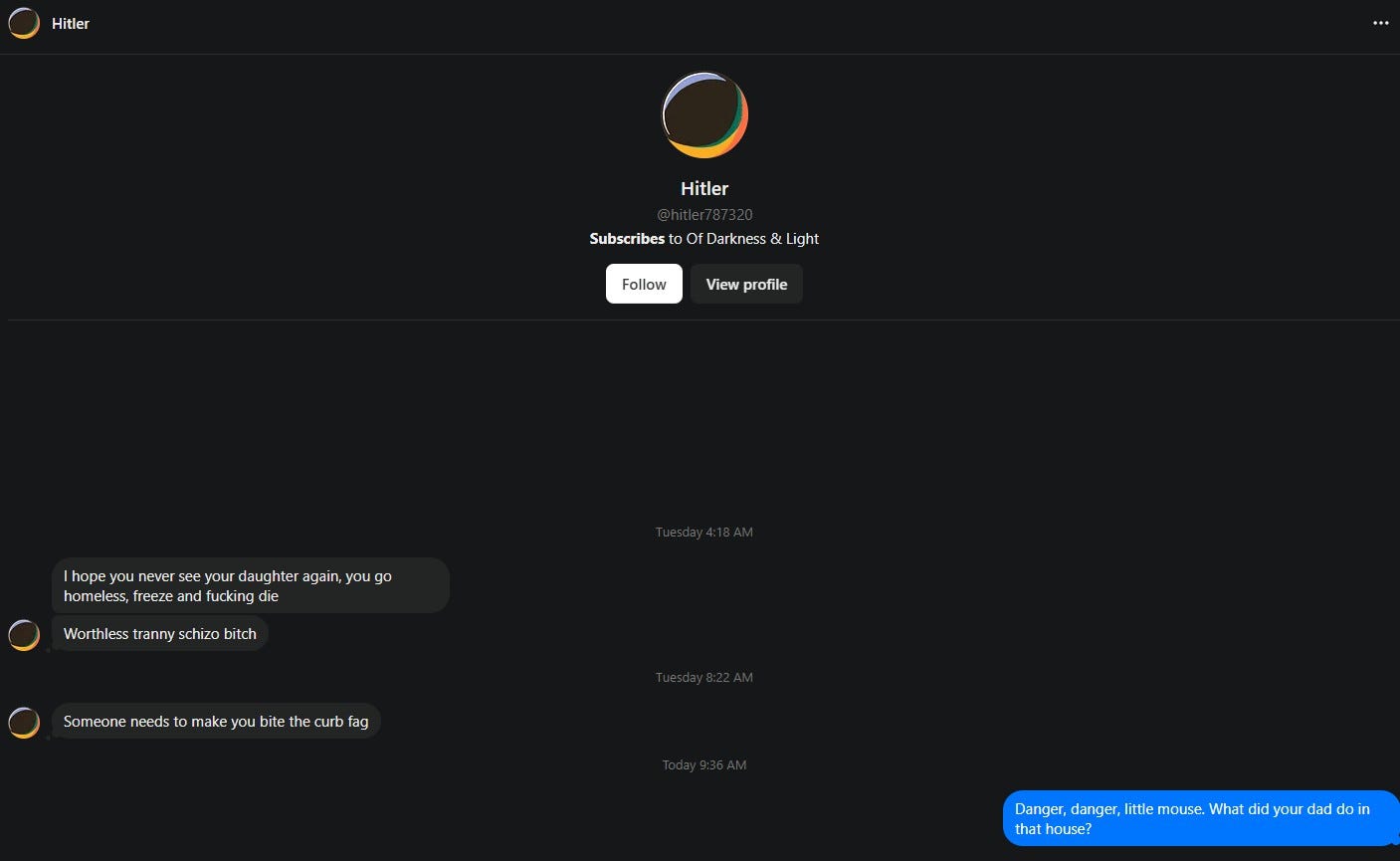This screenshot has width=1400, height=861.
Task: Select the message starting 'Worthless'
Action: click(x=160, y=633)
